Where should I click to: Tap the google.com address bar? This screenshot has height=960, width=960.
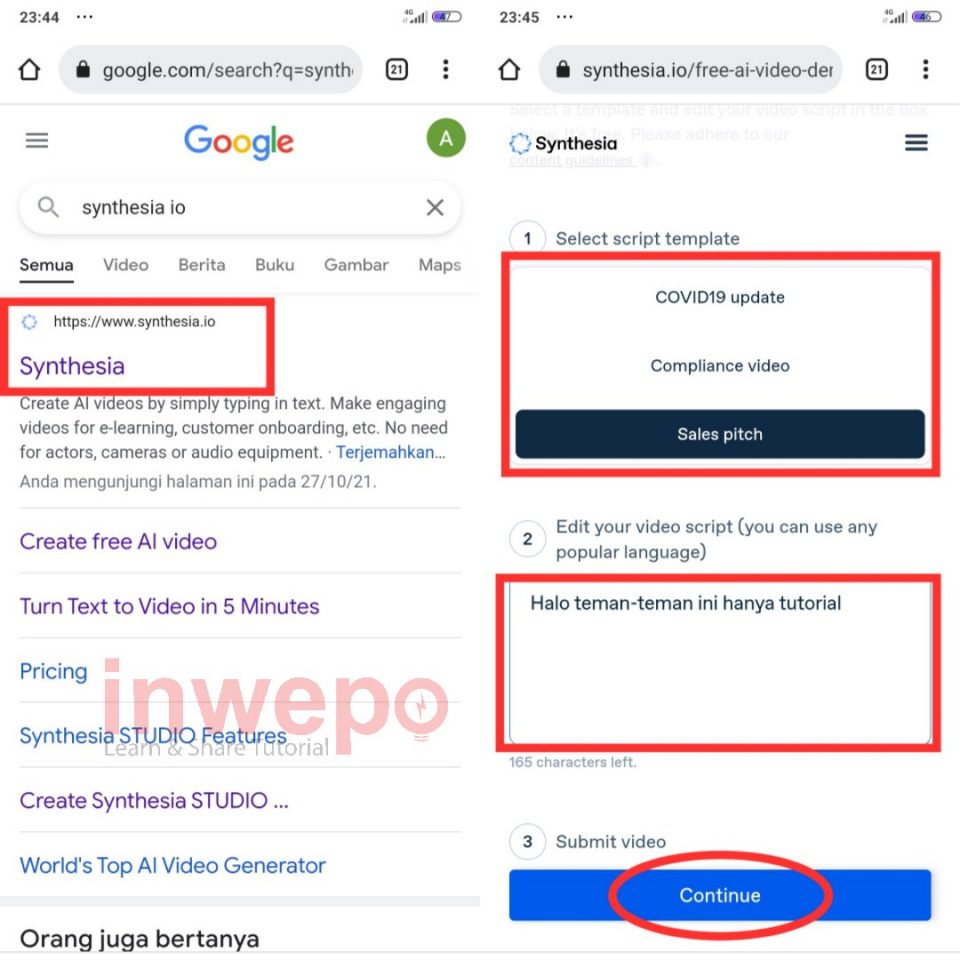(x=211, y=69)
